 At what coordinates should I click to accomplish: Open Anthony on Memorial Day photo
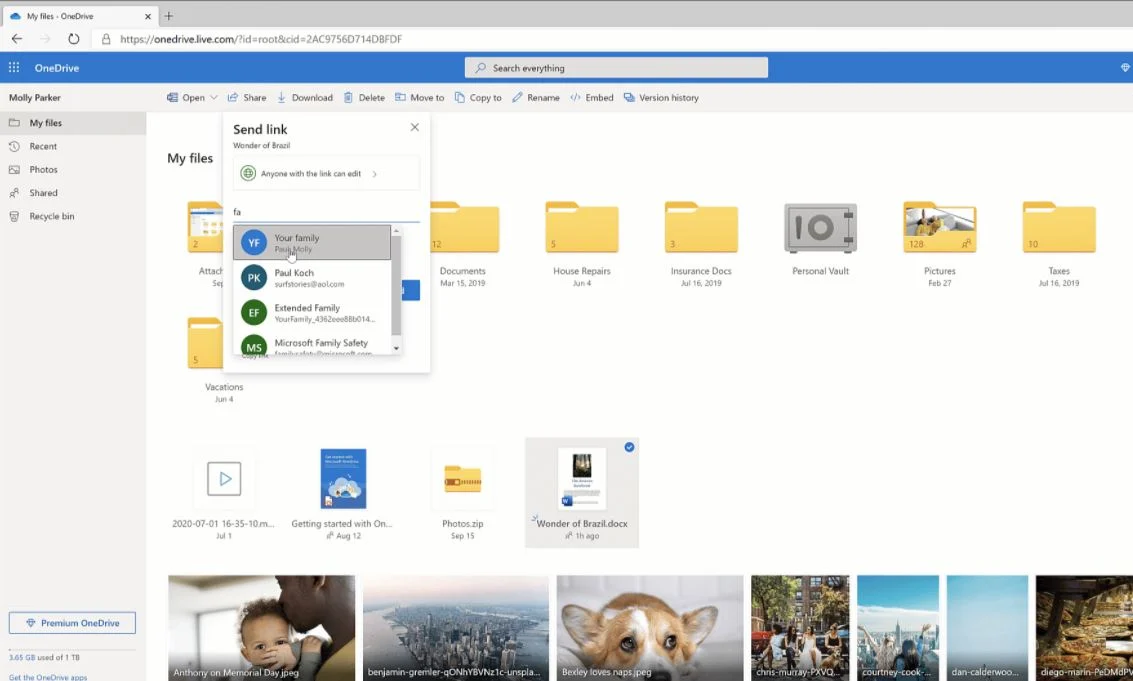262,628
